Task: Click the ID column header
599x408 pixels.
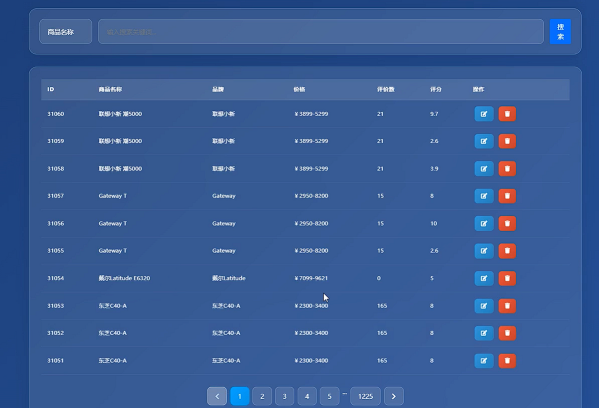Action: [x=51, y=89]
